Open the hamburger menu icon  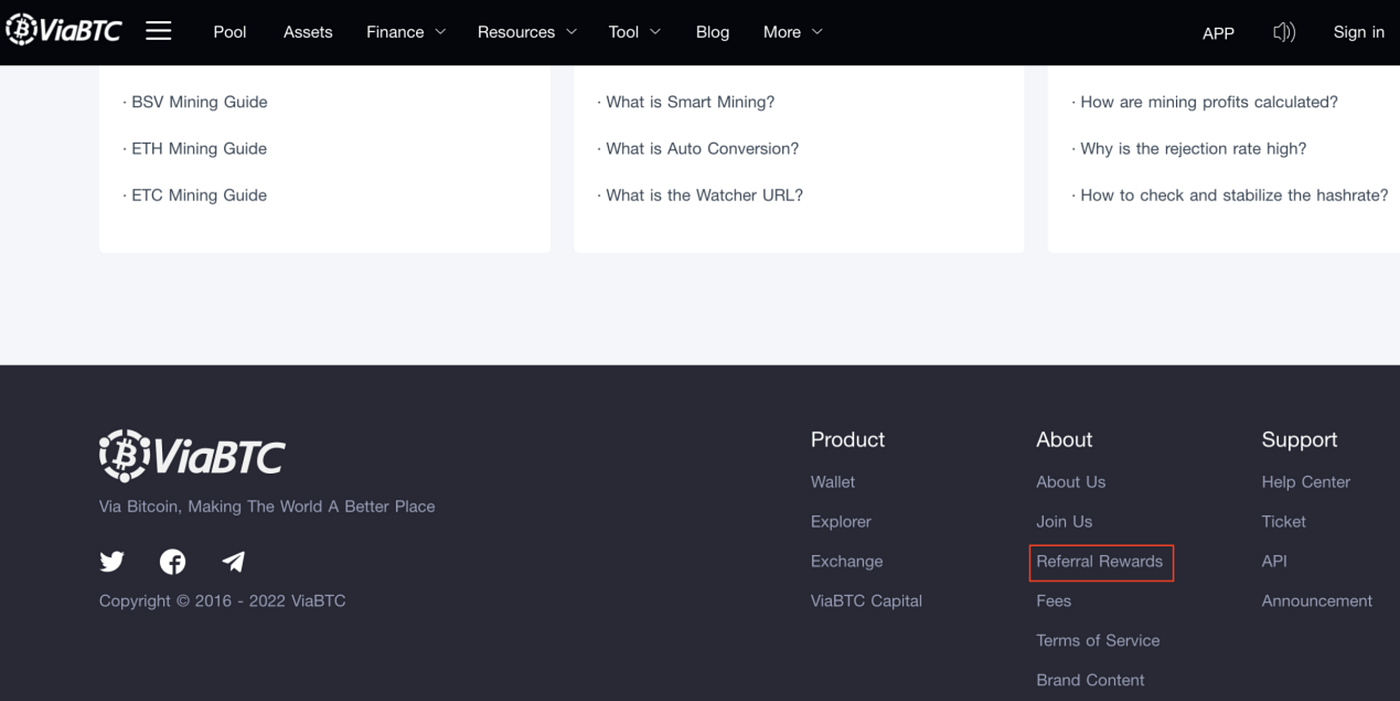(x=159, y=31)
